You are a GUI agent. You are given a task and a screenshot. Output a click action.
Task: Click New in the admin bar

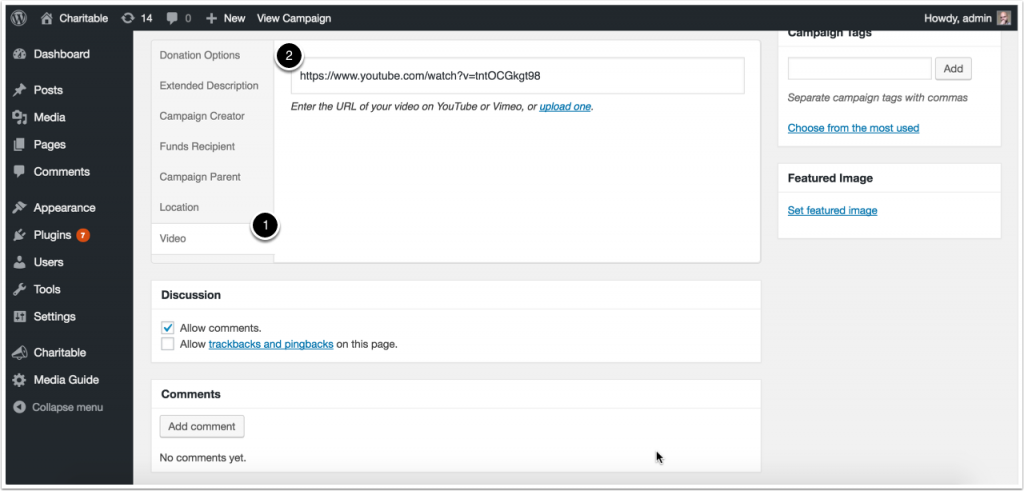click(234, 18)
